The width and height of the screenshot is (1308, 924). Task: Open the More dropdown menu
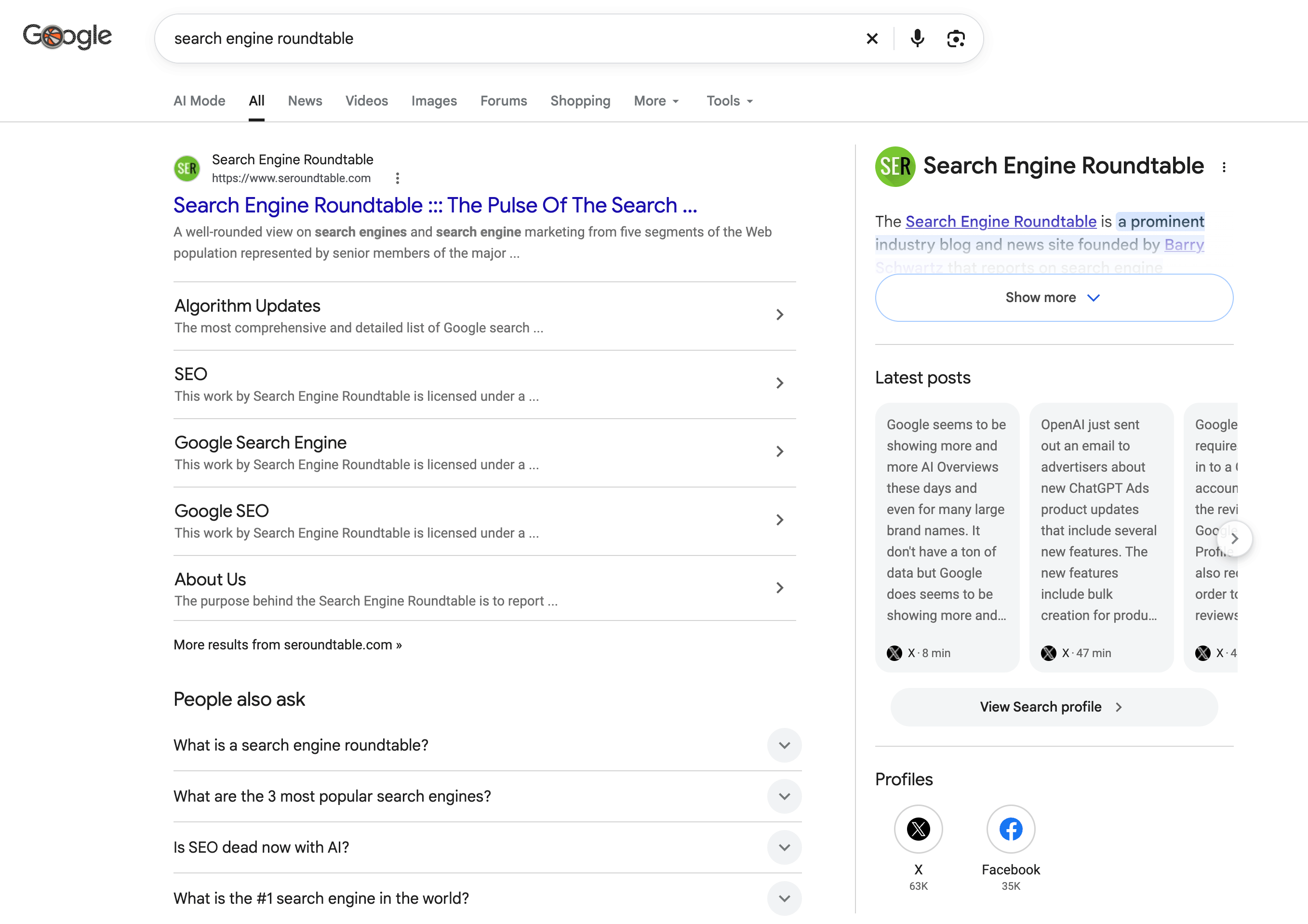656,101
